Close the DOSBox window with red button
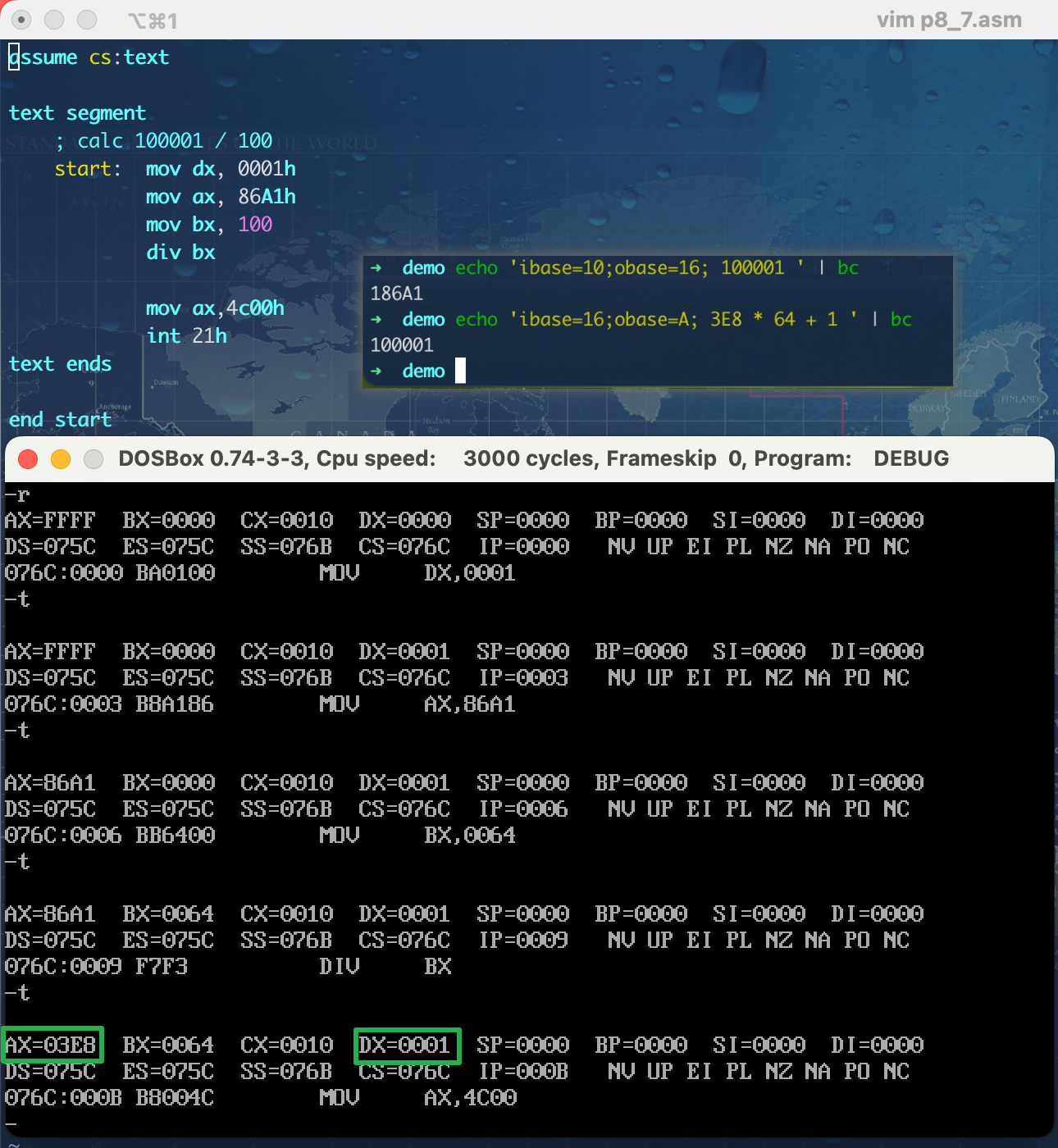Screen dimensions: 1058x1148 pyautogui.click(x=28, y=459)
